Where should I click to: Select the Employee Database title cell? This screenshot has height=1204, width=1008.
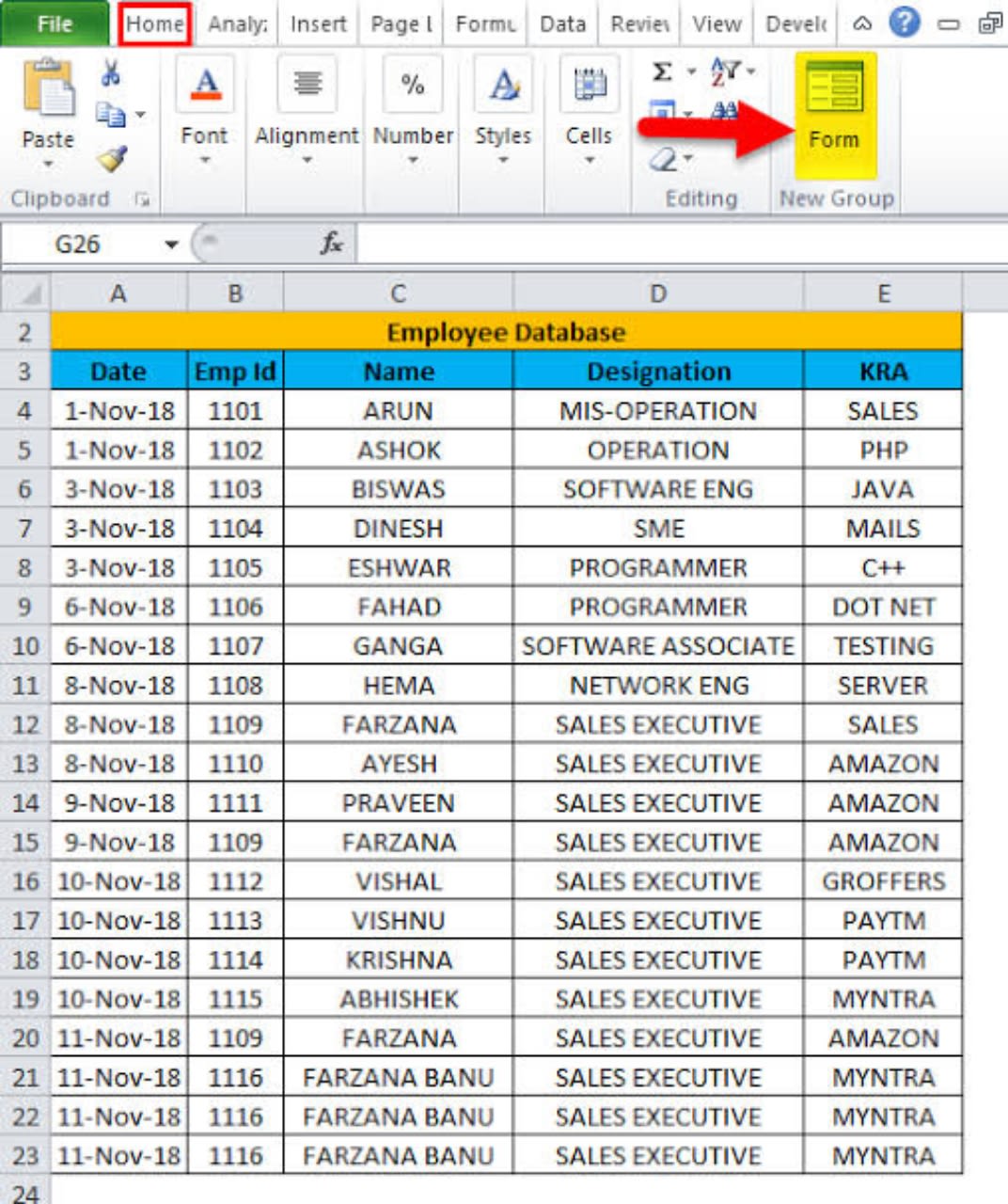506,332
